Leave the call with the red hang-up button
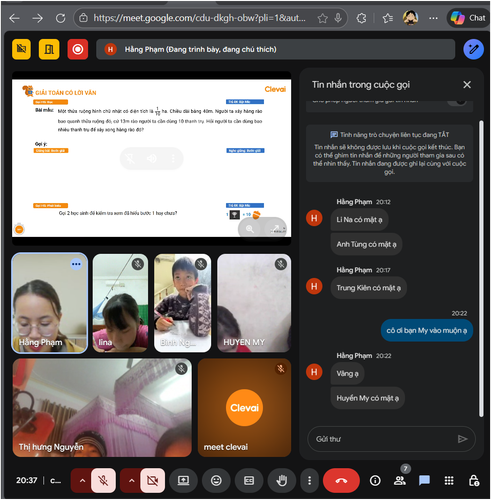Viewport: 491px width, 500px height. coord(341,480)
